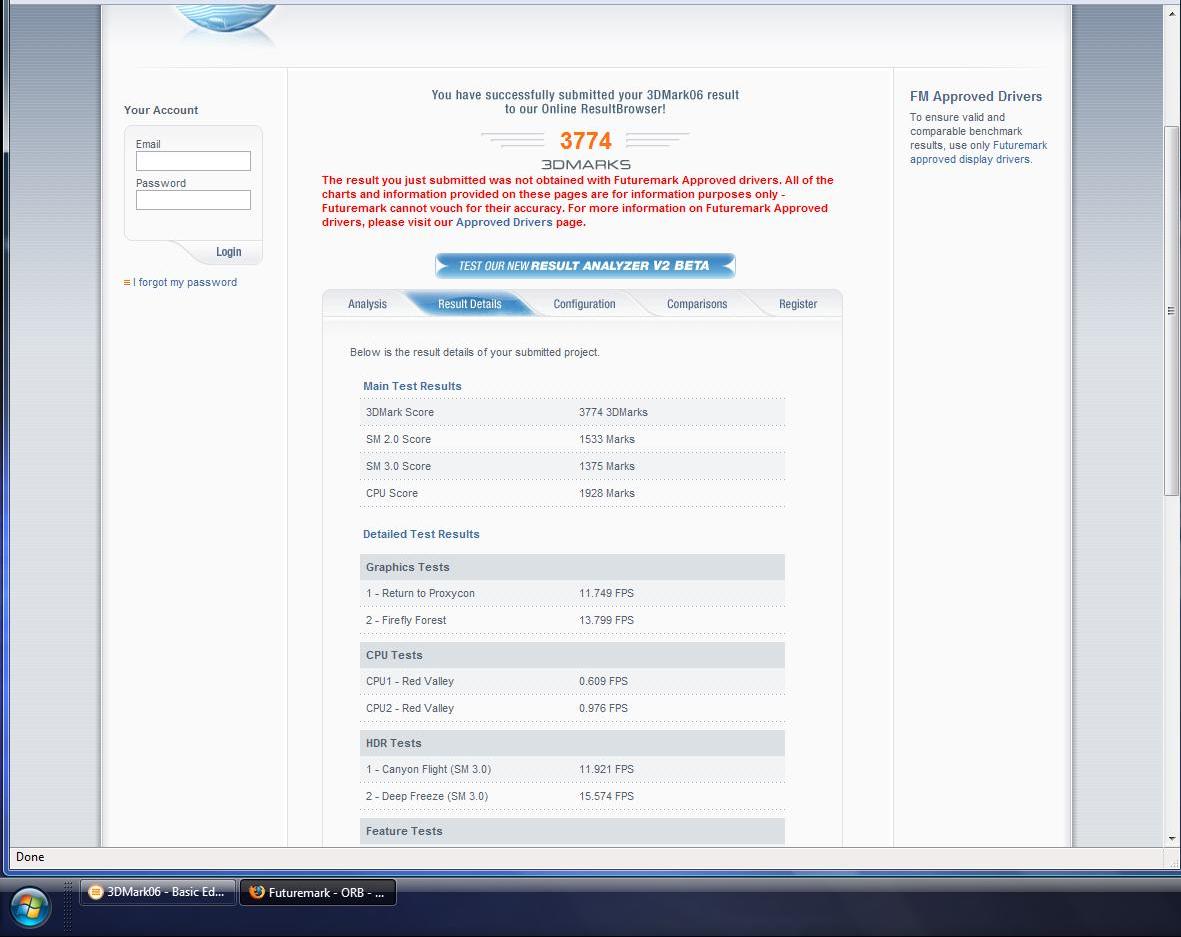The height and width of the screenshot is (937, 1181).
Task: Click the '1375 Marks' SM 3.0 value
Action: (x=606, y=466)
